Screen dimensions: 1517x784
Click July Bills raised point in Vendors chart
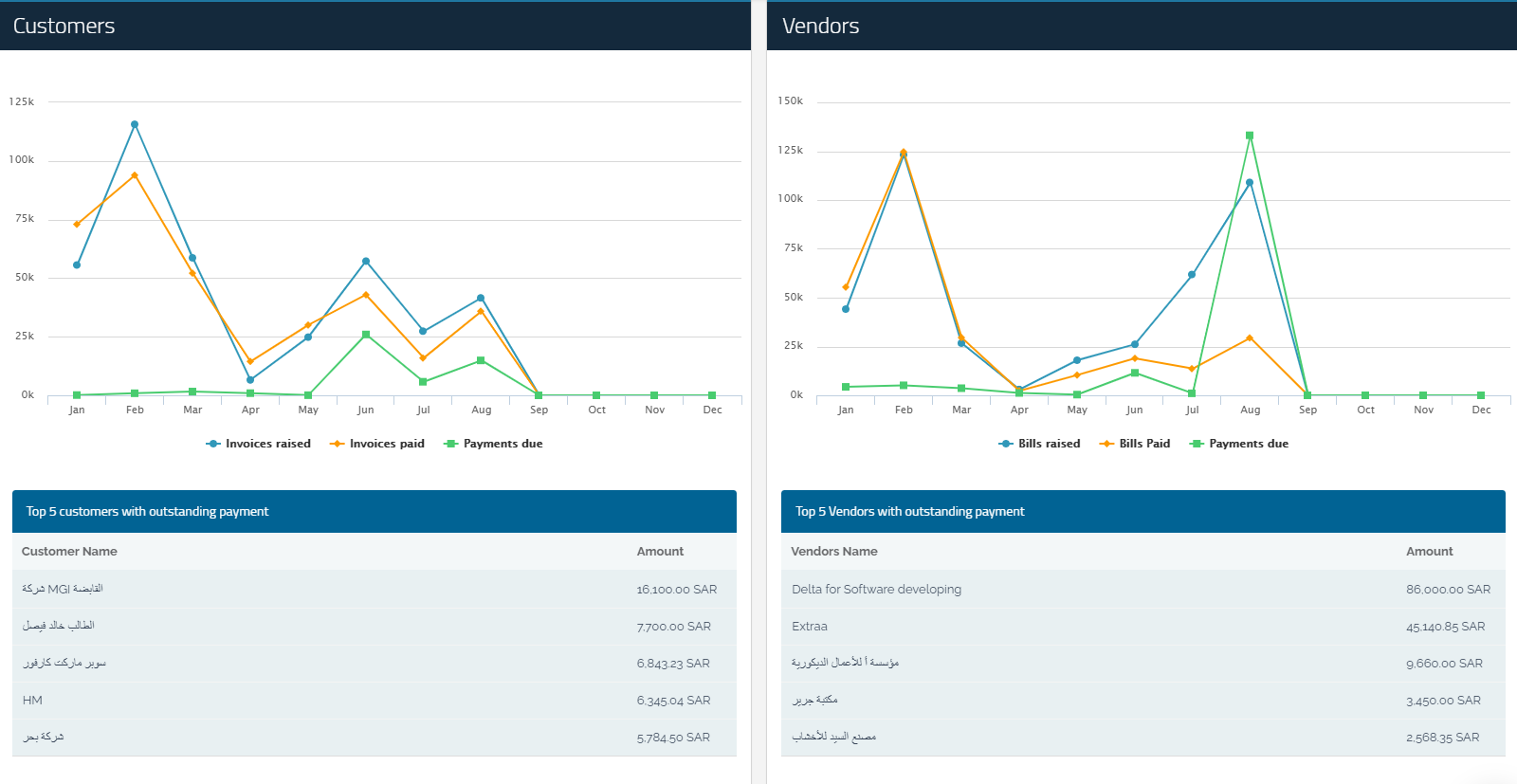(x=1192, y=275)
